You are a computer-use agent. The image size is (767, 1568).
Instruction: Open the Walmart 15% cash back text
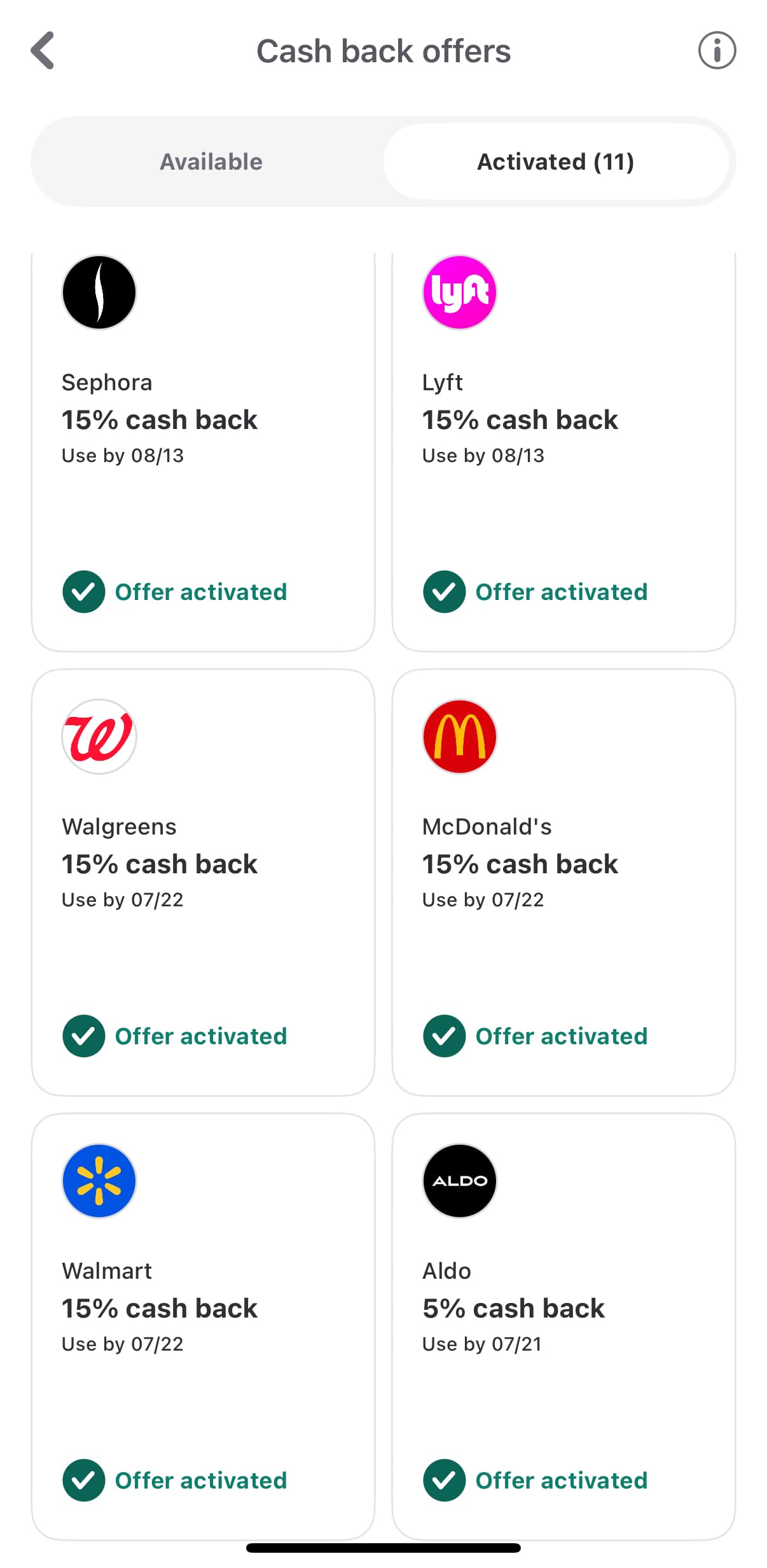(x=160, y=1308)
